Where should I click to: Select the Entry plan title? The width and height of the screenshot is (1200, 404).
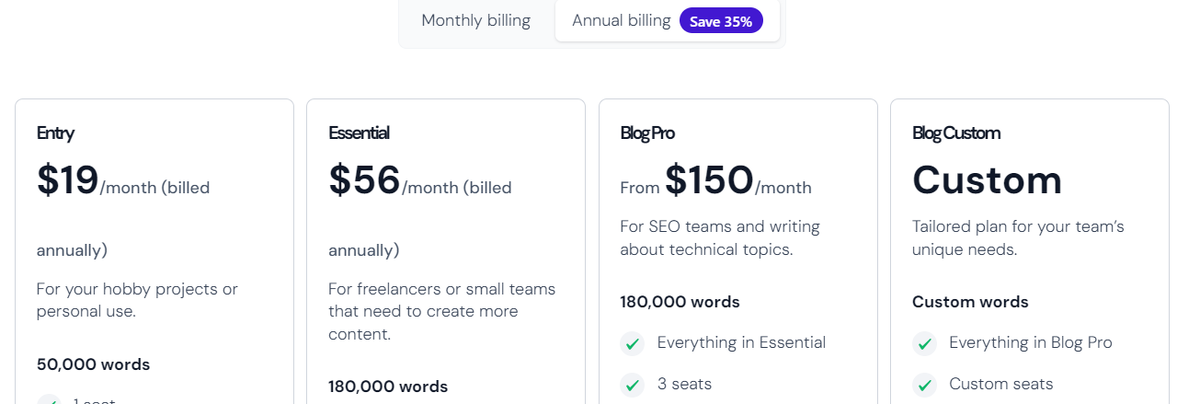tap(56, 133)
